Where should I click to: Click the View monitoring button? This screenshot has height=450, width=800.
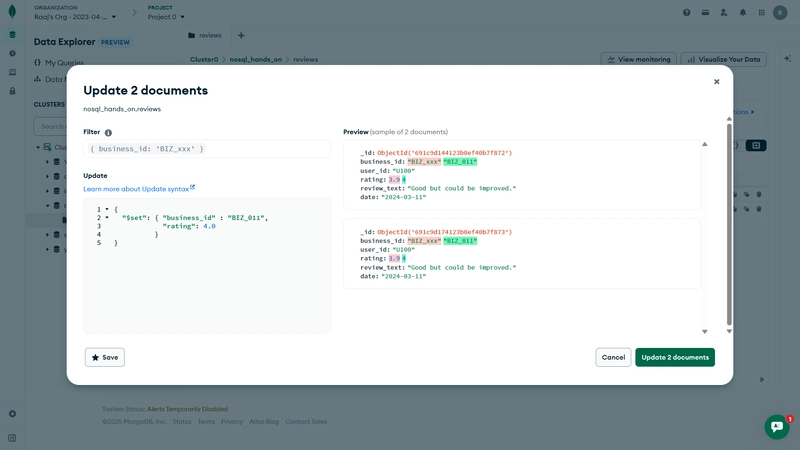point(639,59)
